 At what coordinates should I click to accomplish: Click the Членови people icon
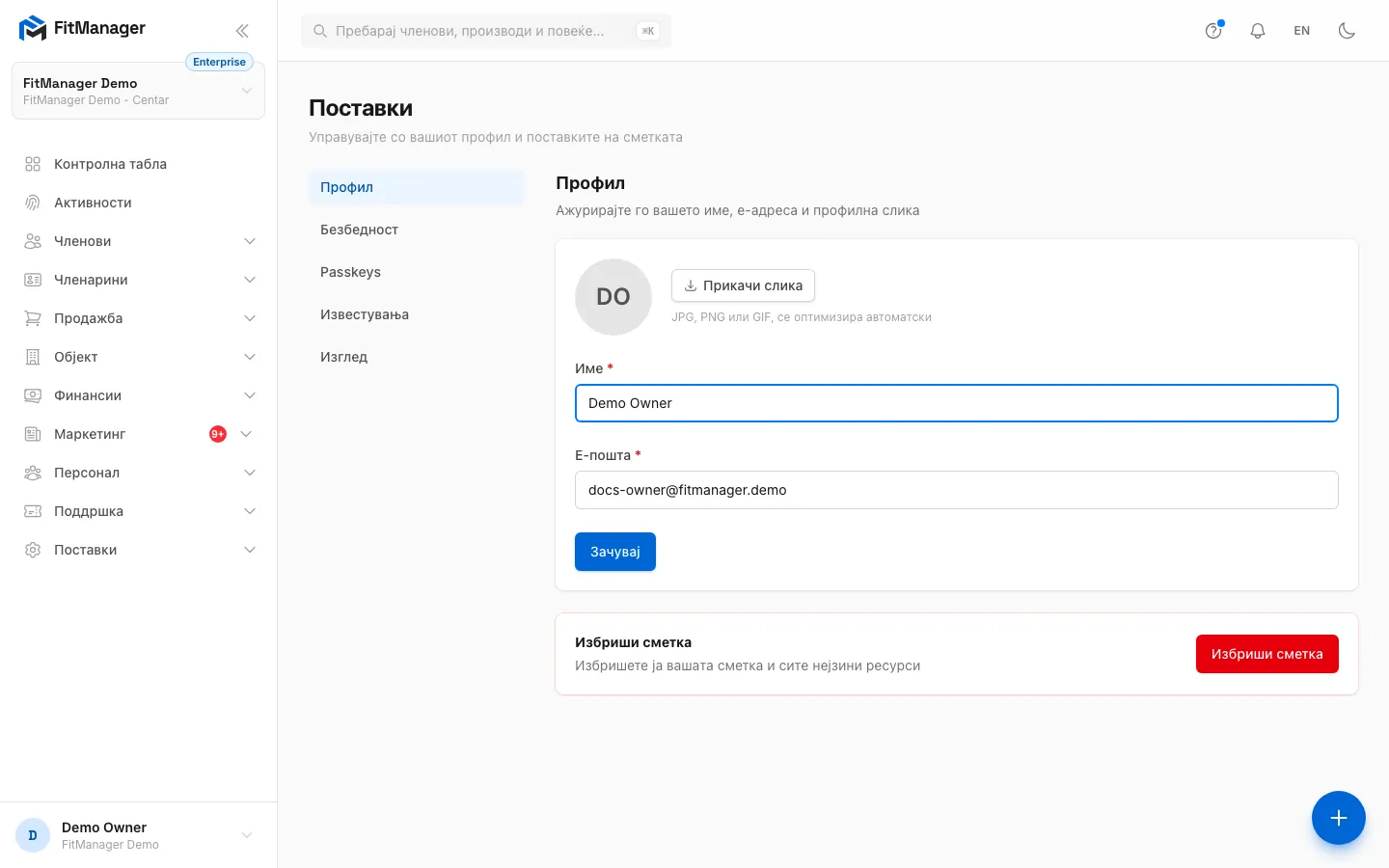click(33, 241)
